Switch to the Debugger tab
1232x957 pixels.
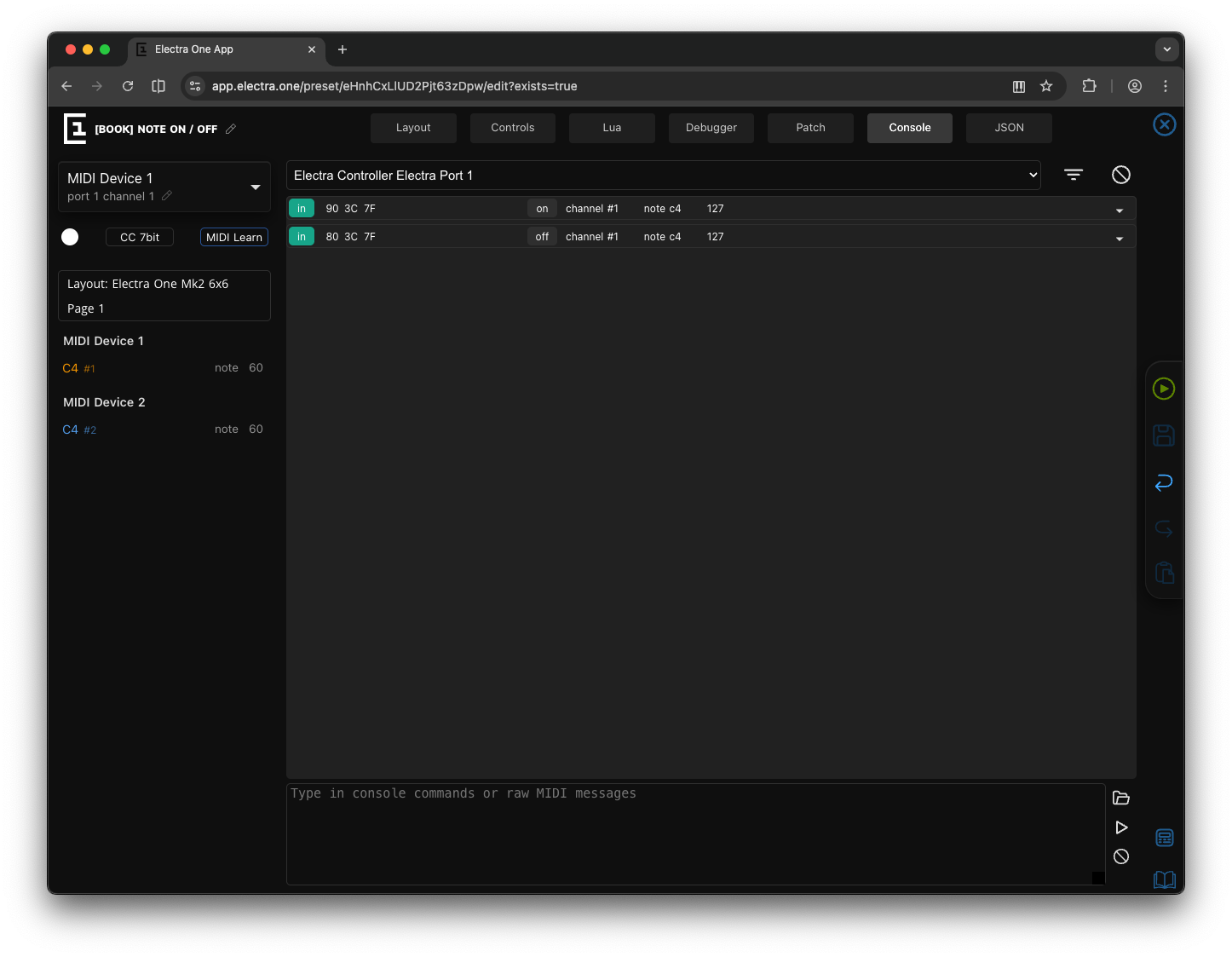pos(711,128)
